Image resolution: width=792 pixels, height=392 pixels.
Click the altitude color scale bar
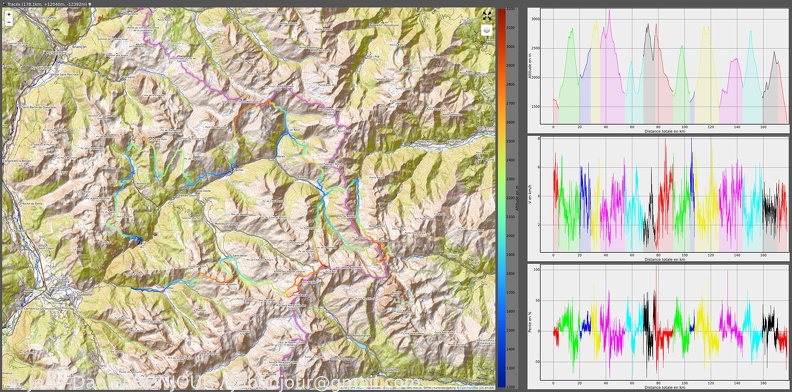tap(501, 197)
